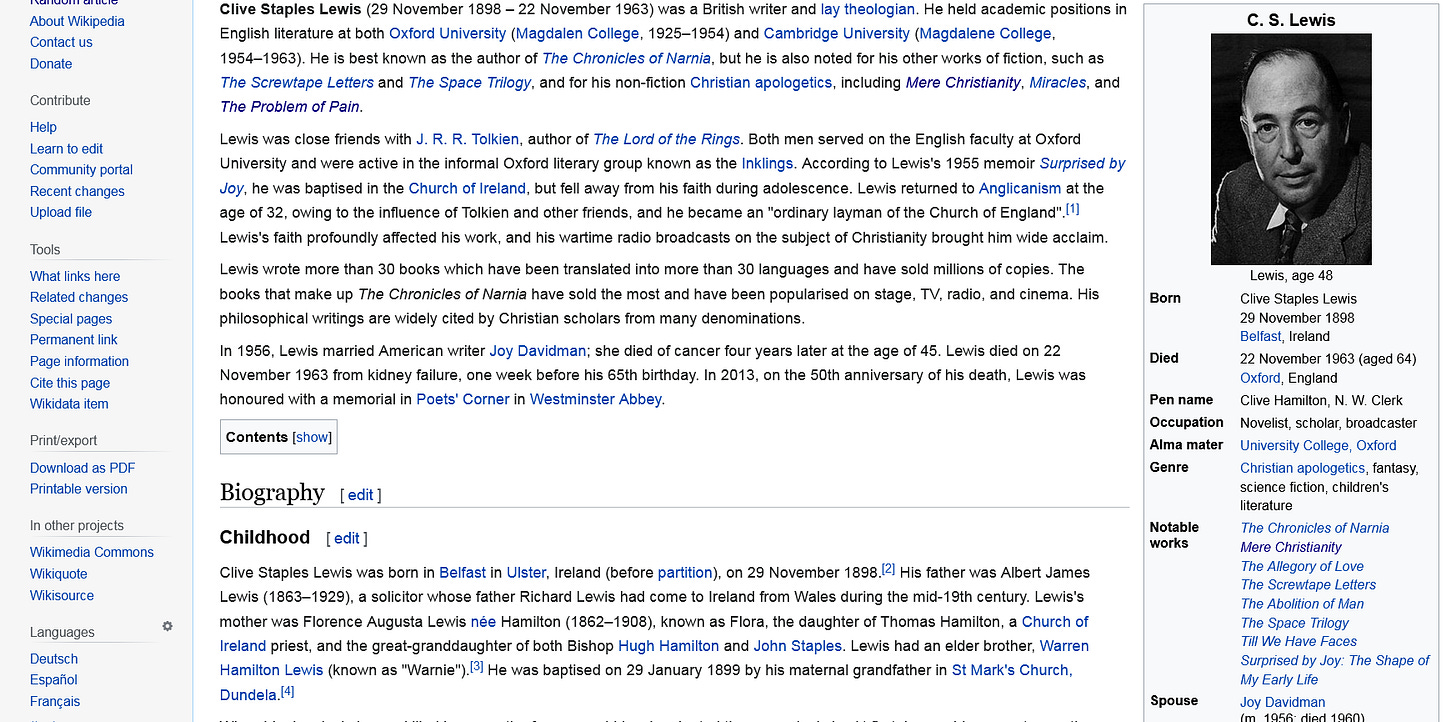Viewport: 1456px width, 722px height.
Task: Open Contact us sidebar link
Action: coord(61,42)
